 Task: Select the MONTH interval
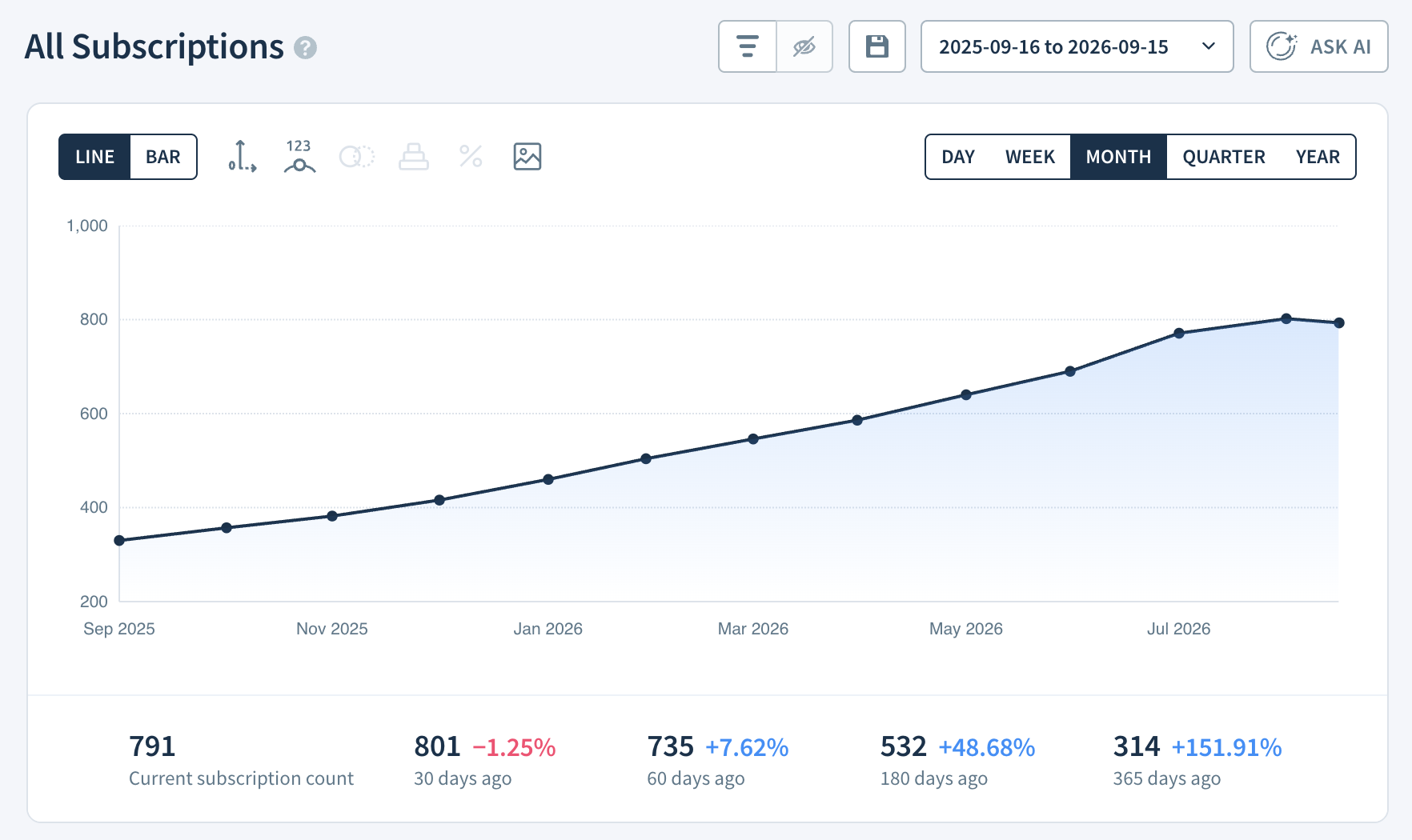coord(1118,157)
